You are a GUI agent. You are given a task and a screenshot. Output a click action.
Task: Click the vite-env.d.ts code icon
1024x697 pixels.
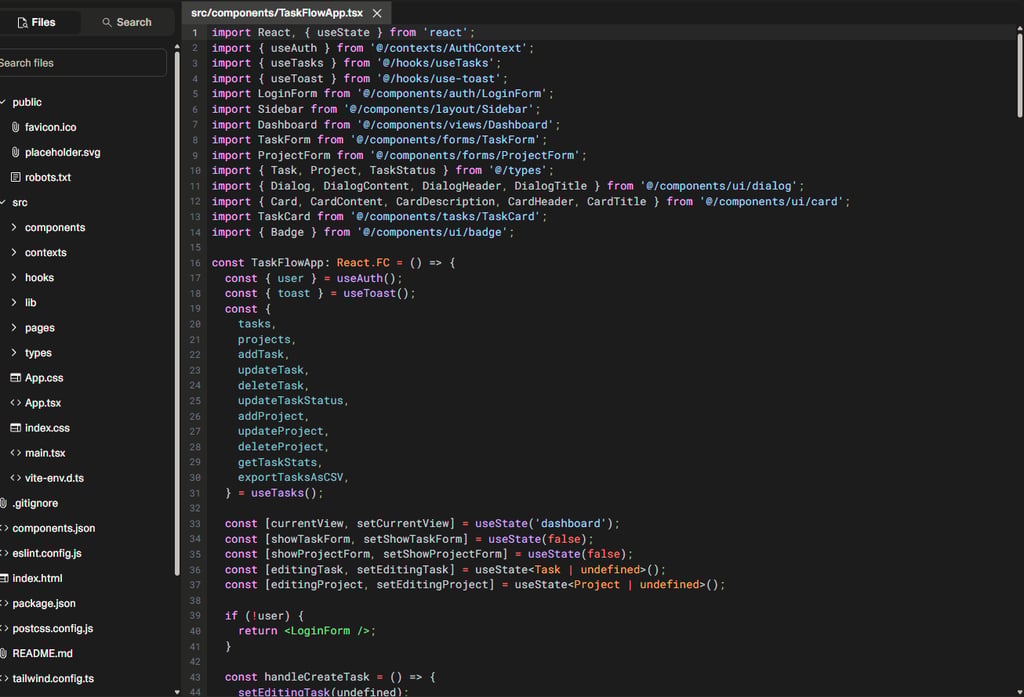point(15,478)
